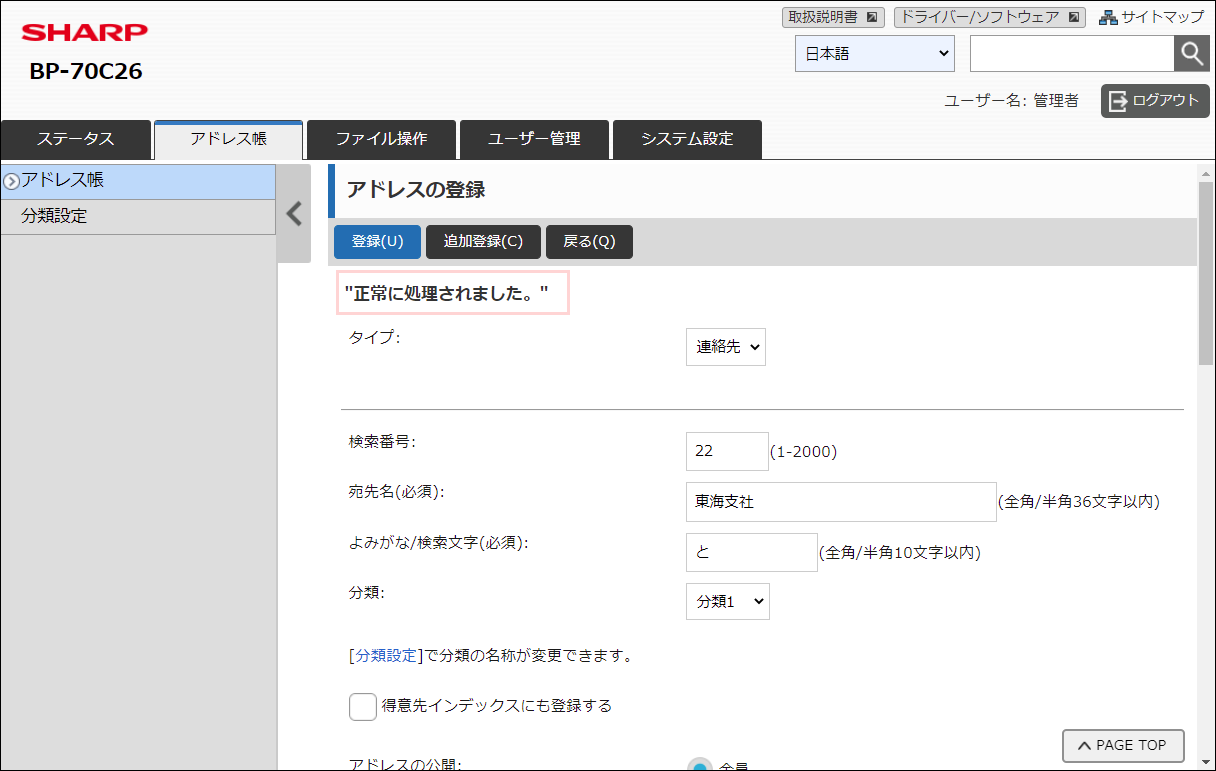1216x771 pixels.
Task: Click the SHARP logo
Action: click(85, 33)
